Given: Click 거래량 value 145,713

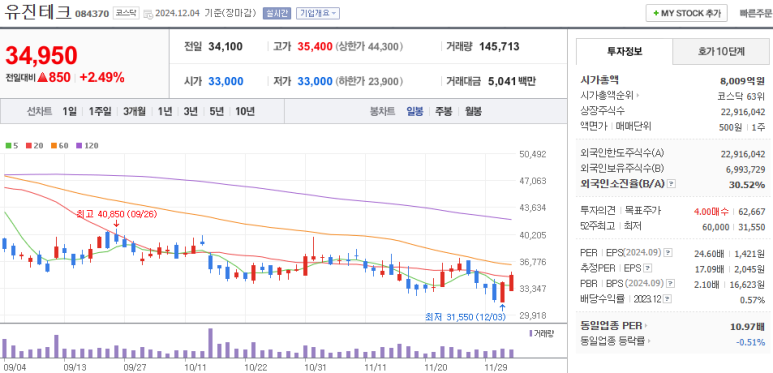Looking at the screenshot, I should [499, 47].
